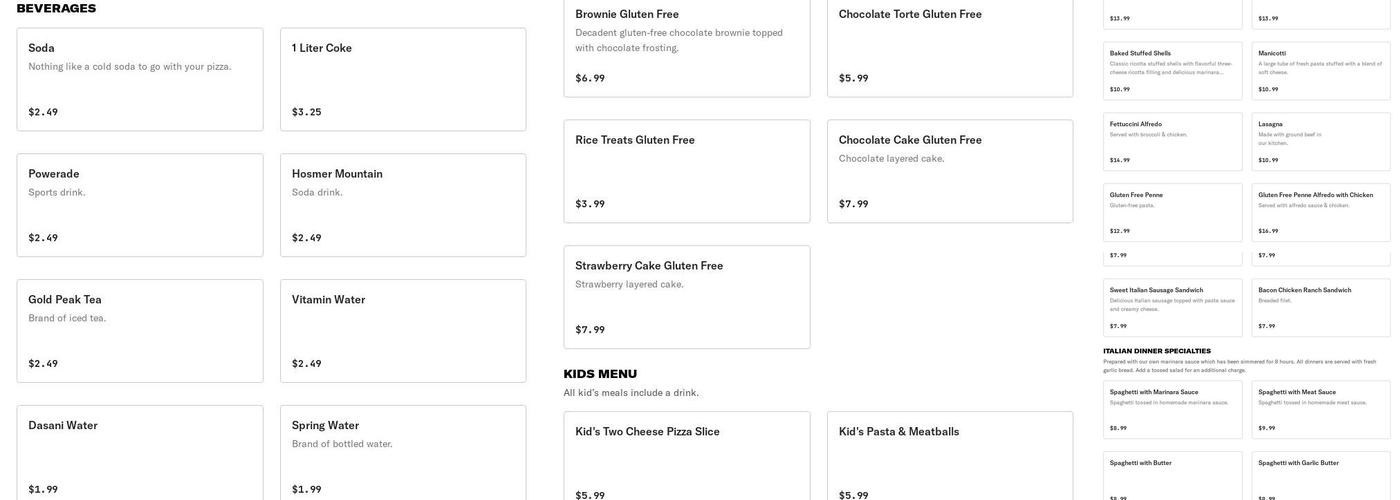Add the Gold Peak Tea item
The height and width of the screenshot is (500, 1400).
tap(140, 331)
